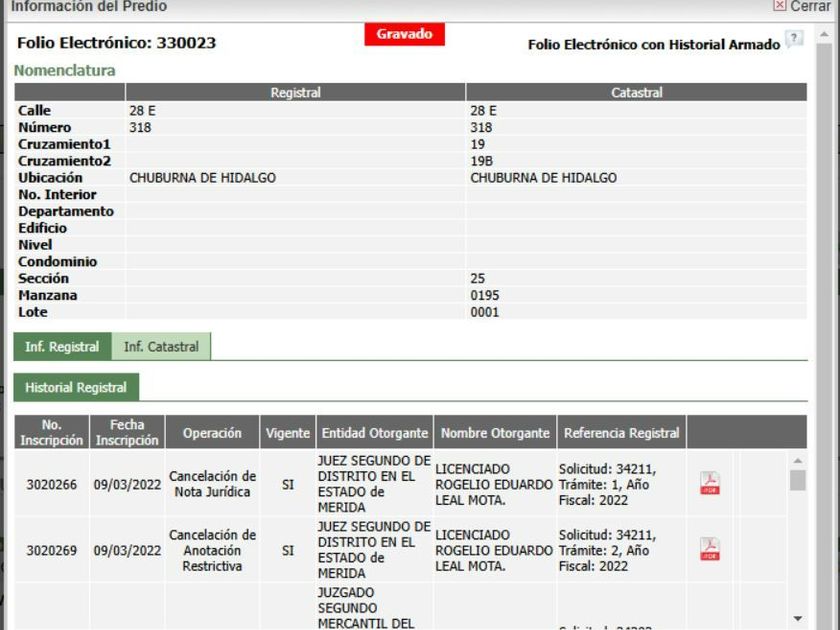Viewport: 840px width, 630px height.
Task: Click Manzana value 0195
Action: tap(484, 295)
